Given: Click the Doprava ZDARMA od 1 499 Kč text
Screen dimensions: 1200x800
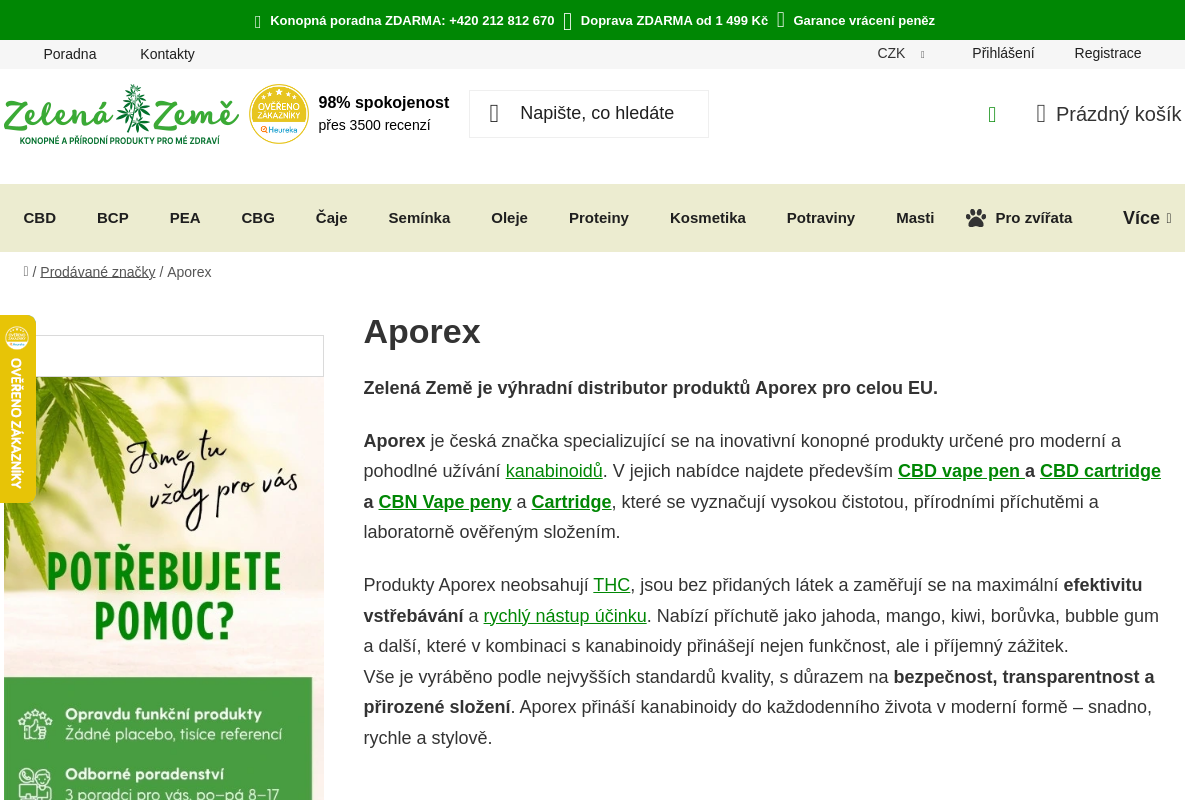Looking at the screenshot, I should tap(674, 21).
